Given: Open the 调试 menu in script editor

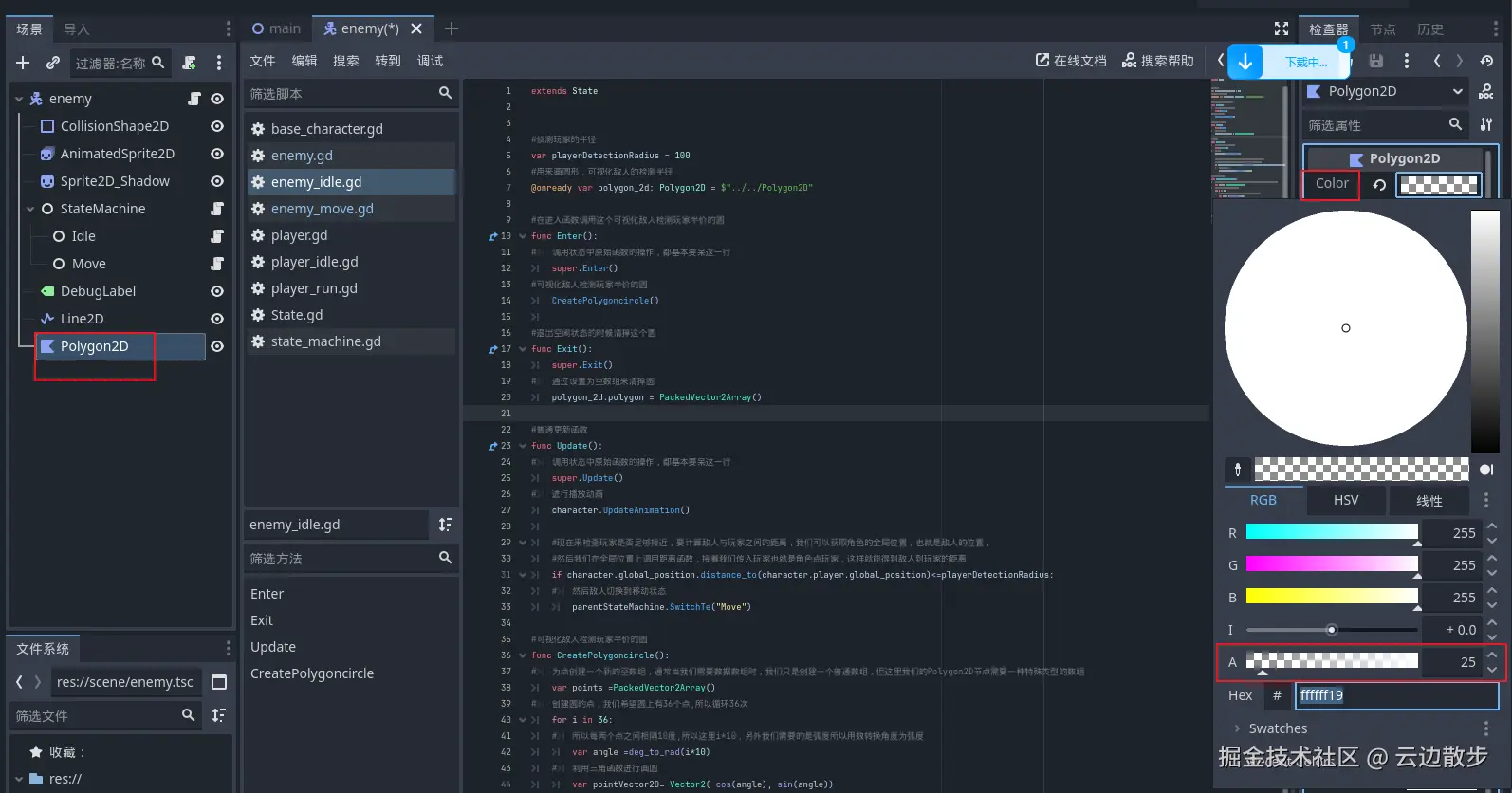Looking at the screenshot, I should point(430,61).
